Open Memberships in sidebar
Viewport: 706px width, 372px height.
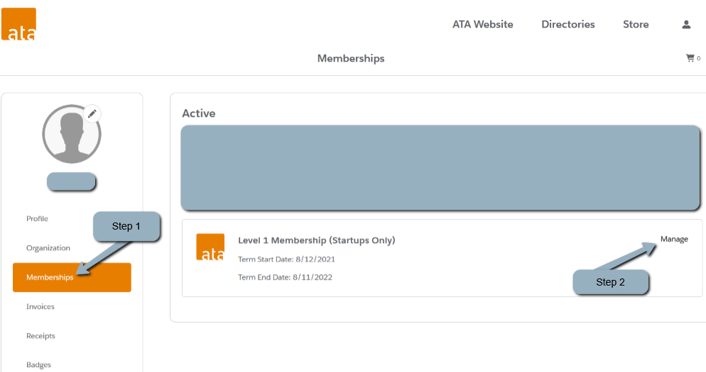[x=72, y=277]
